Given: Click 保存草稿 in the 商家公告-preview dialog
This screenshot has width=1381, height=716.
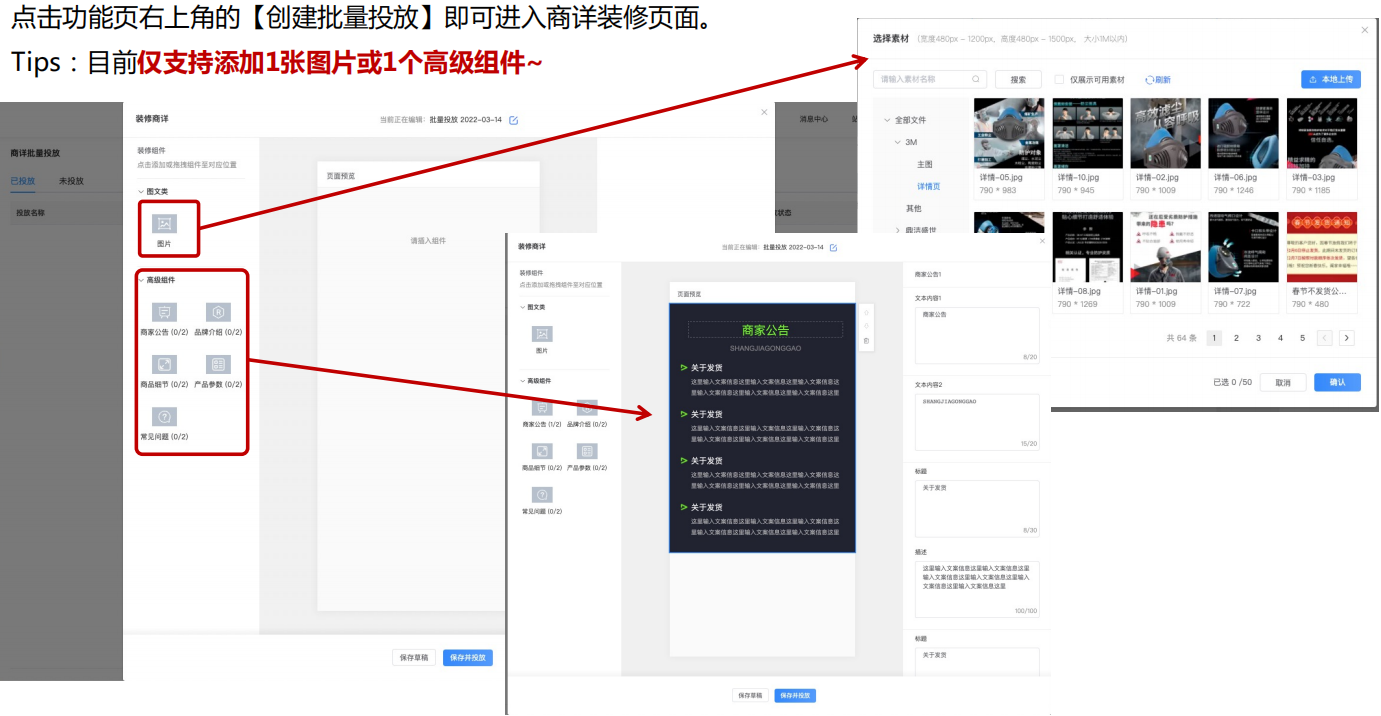Looking at the screenshot, I should pos(750,695).
